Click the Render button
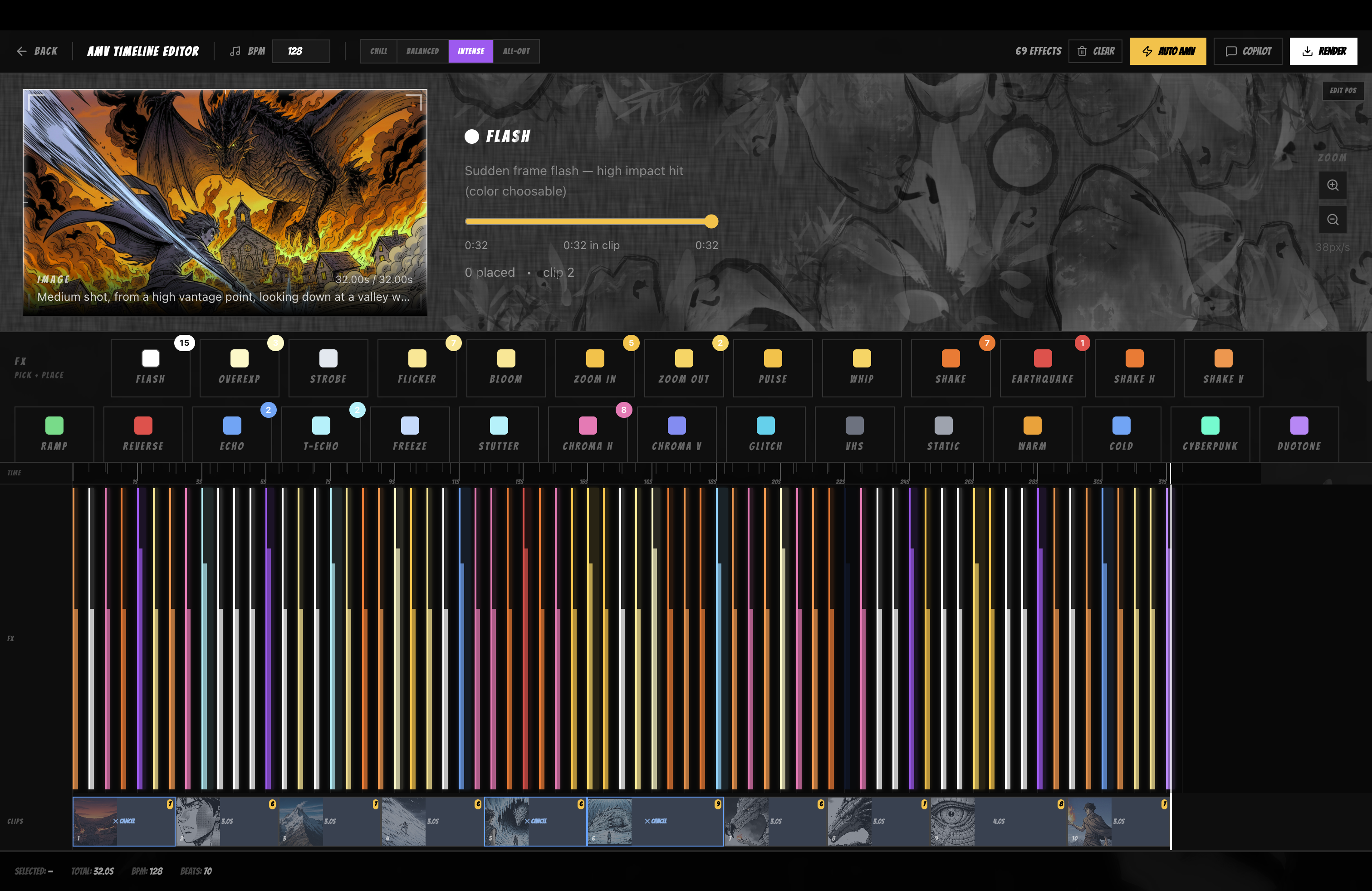Screen dimensions: 1372x891 coord(1323,51)
